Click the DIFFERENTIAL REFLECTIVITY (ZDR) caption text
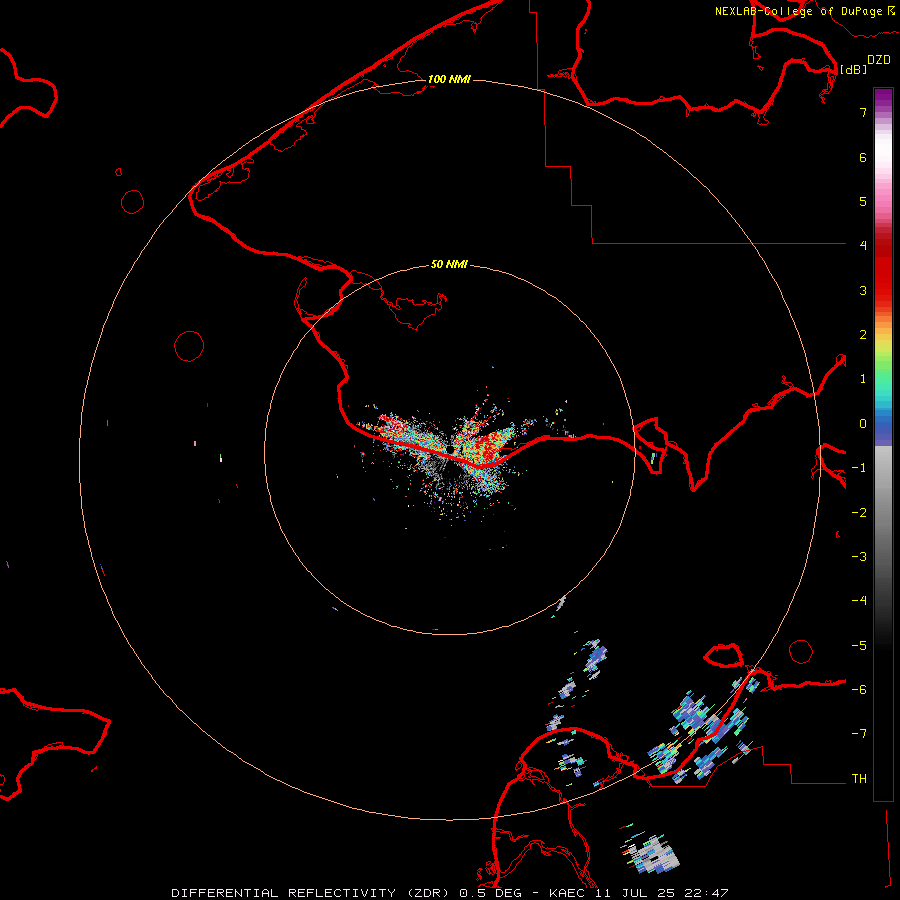 click(312, 893)
